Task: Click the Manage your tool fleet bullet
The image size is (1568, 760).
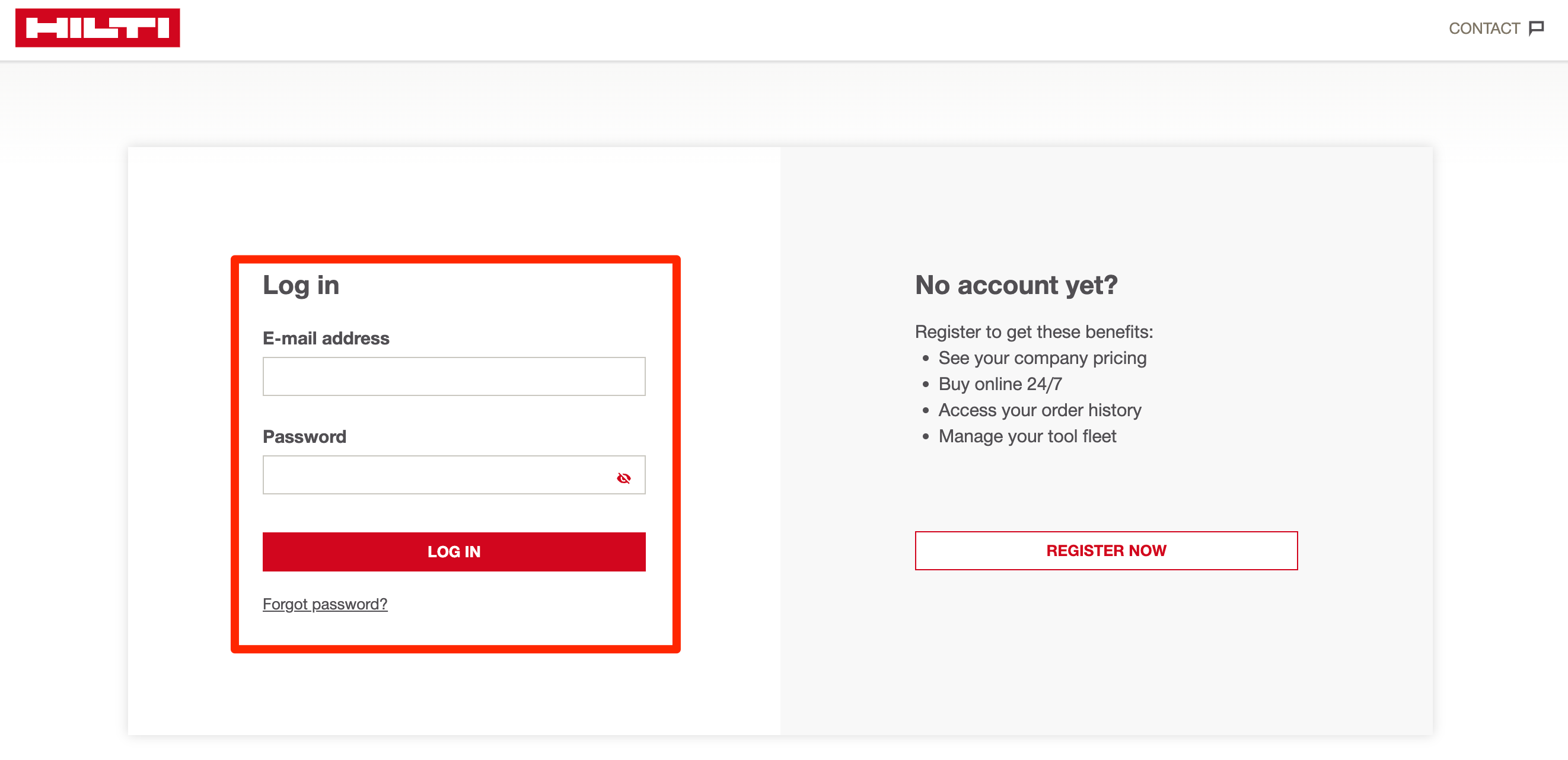Action: pos(1027,436)
